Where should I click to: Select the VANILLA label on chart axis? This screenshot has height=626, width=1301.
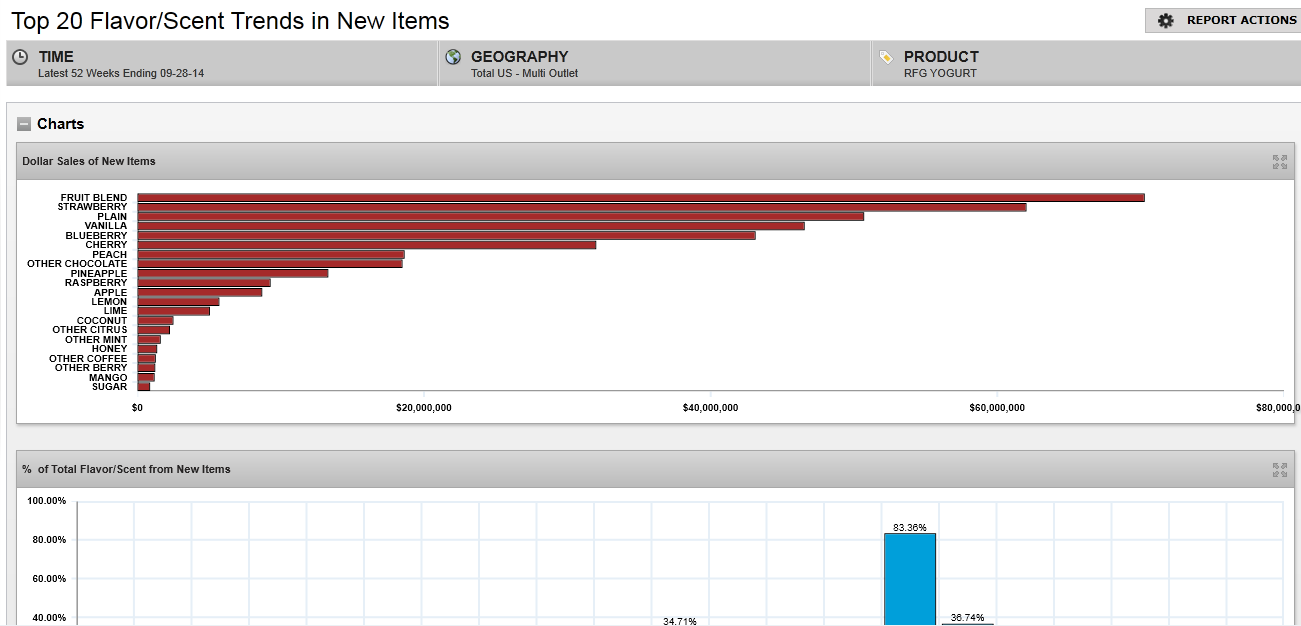click(105, 226)
